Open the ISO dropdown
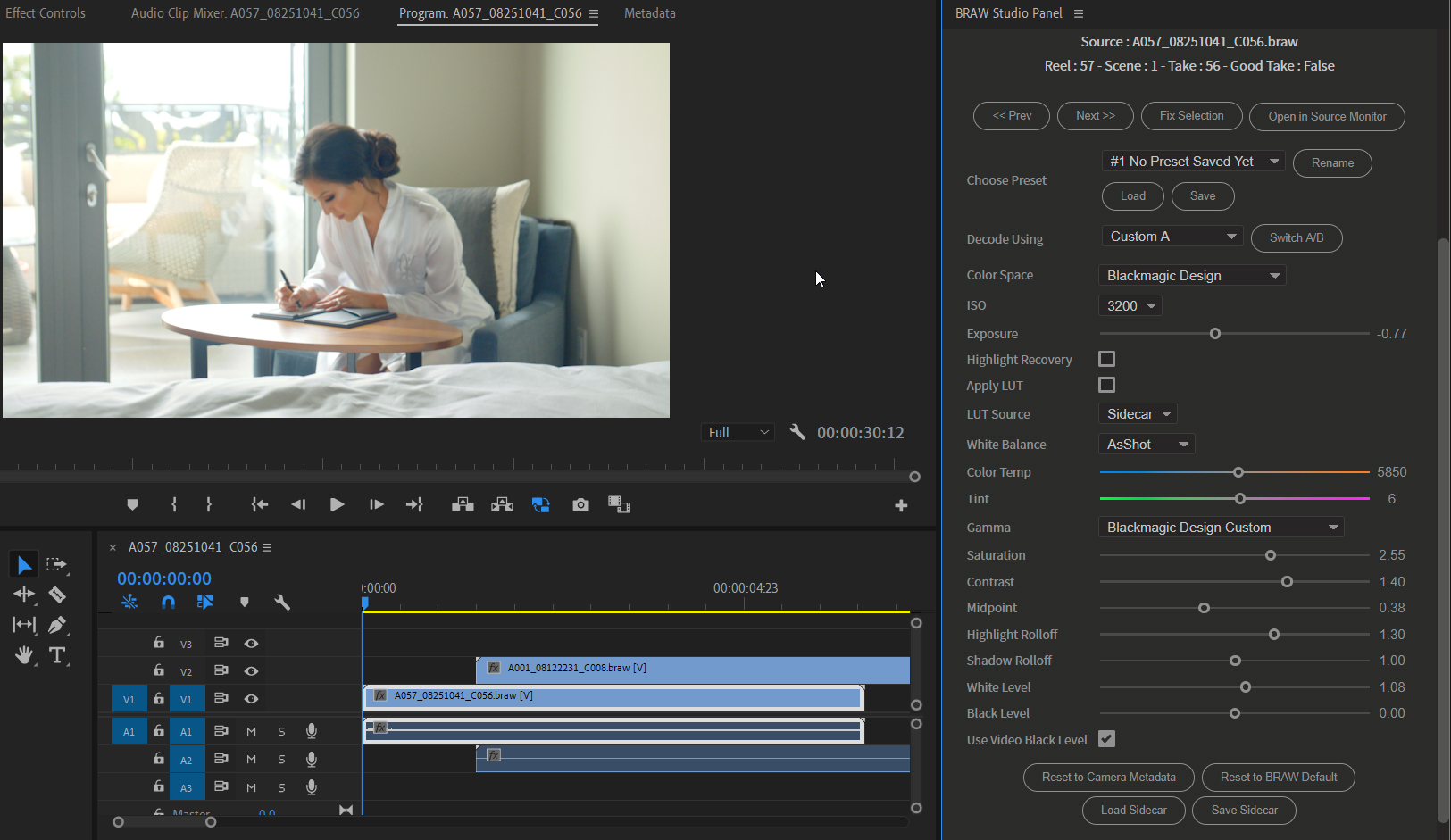 1129,304
